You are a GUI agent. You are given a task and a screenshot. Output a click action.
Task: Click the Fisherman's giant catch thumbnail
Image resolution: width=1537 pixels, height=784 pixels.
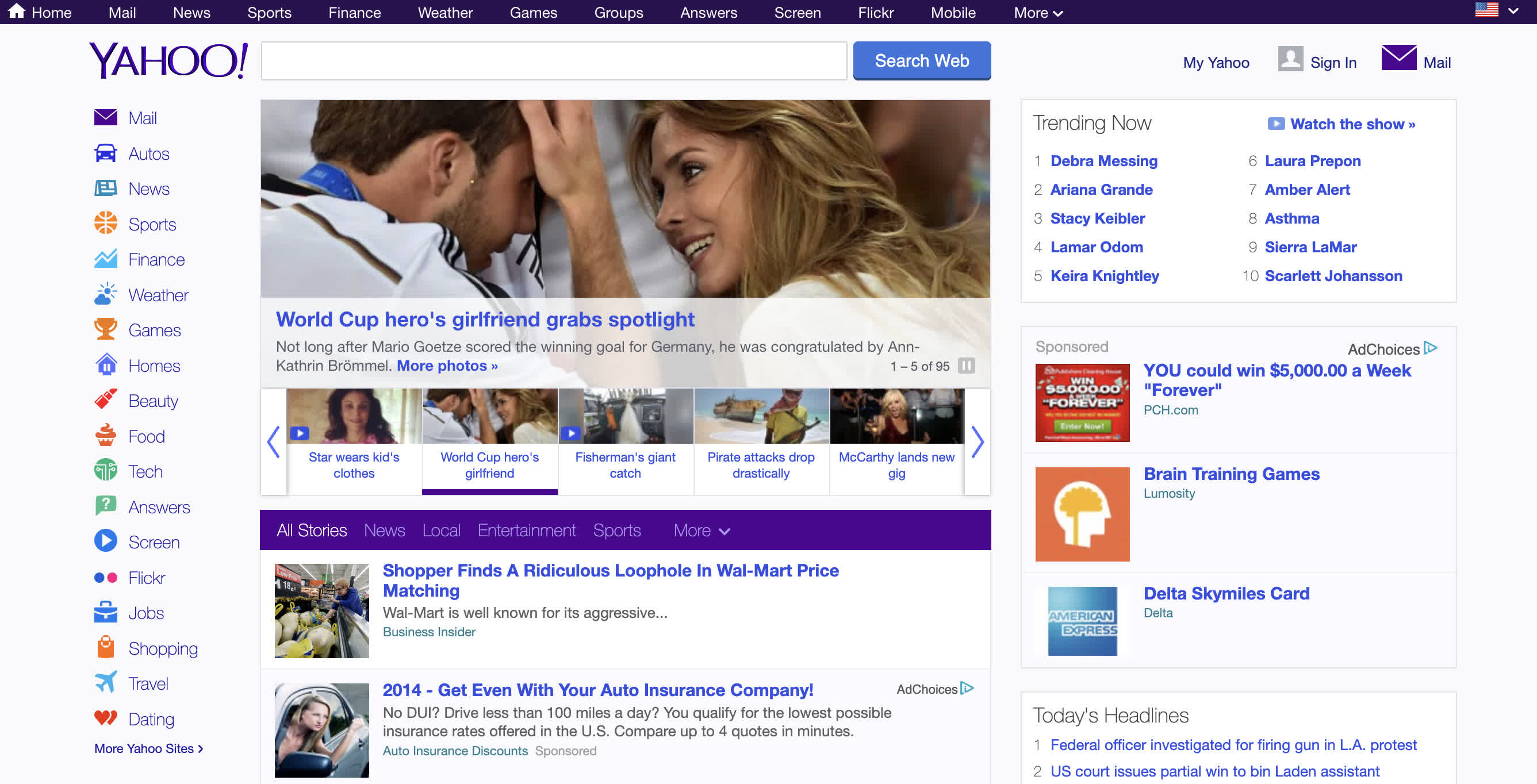pos(625,416)
